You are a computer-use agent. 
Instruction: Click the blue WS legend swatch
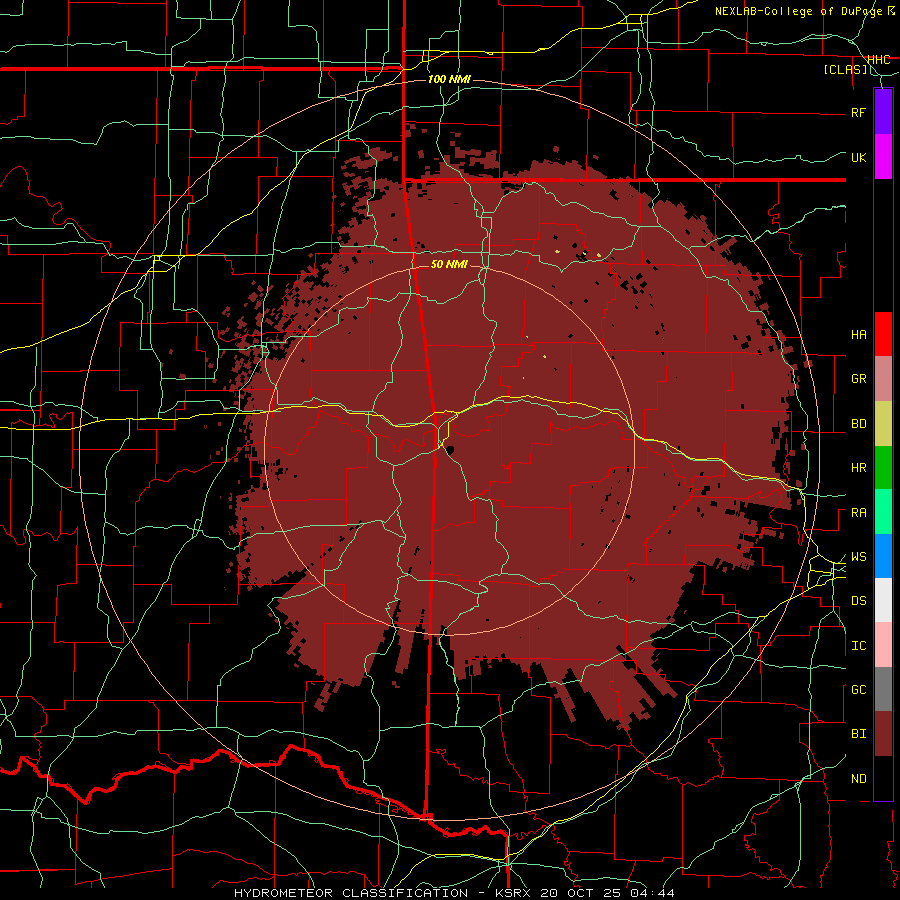click(x=883, y=556)
